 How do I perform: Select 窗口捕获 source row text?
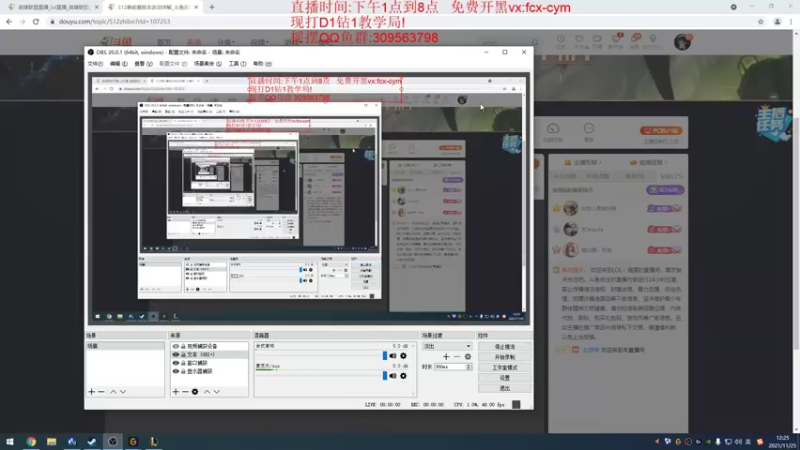tap(197, 363)
